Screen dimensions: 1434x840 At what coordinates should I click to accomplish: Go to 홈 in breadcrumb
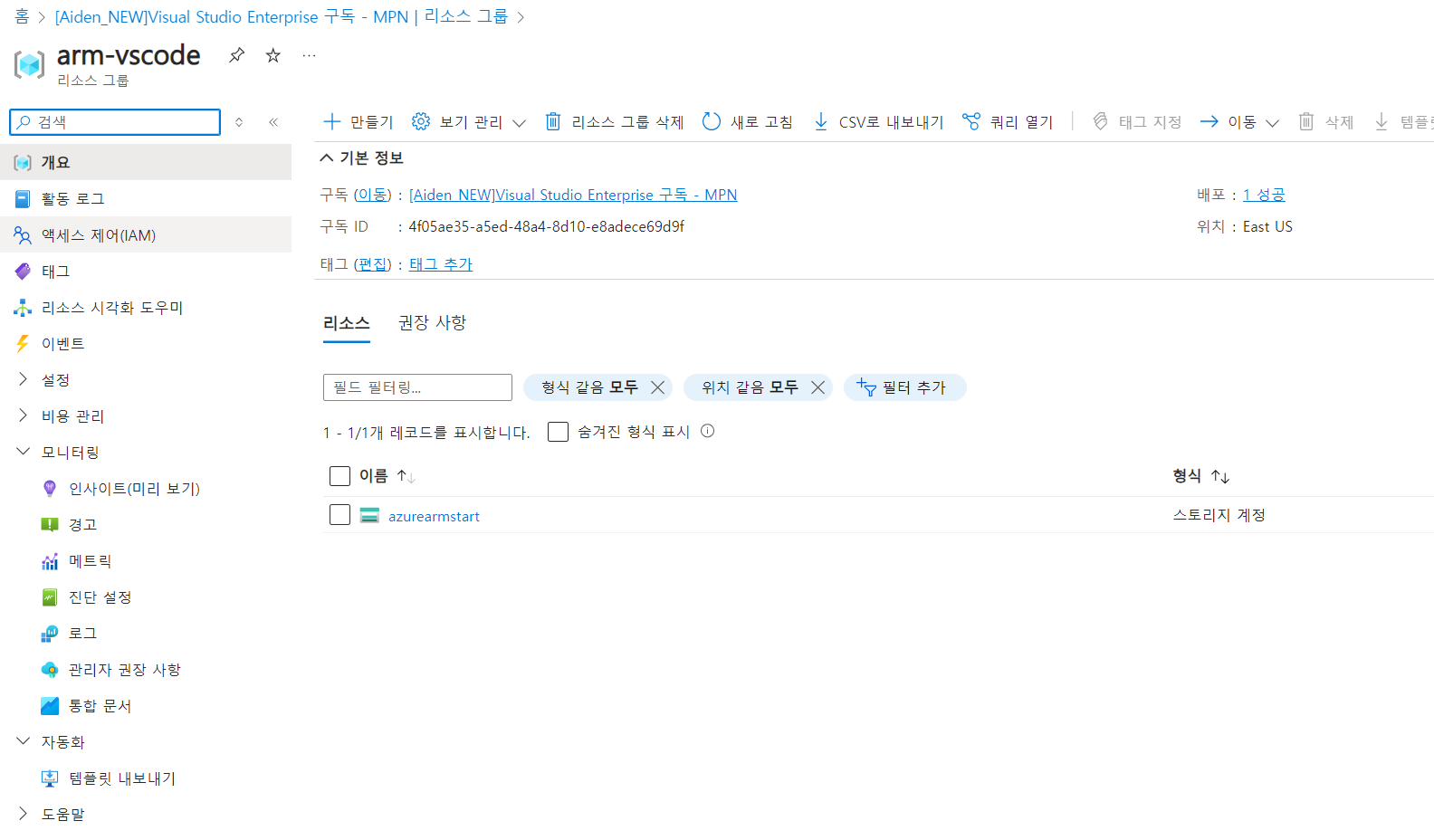[x=22, y=16]
